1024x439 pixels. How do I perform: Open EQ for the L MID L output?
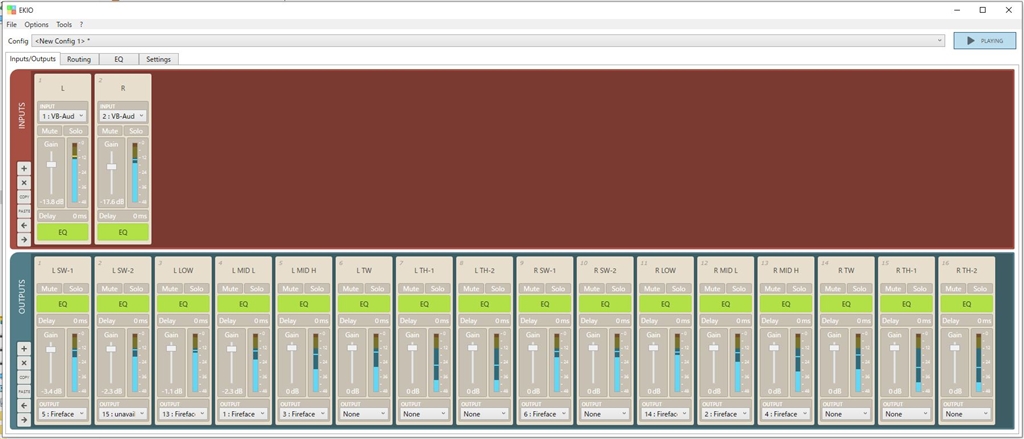(243, 304)
